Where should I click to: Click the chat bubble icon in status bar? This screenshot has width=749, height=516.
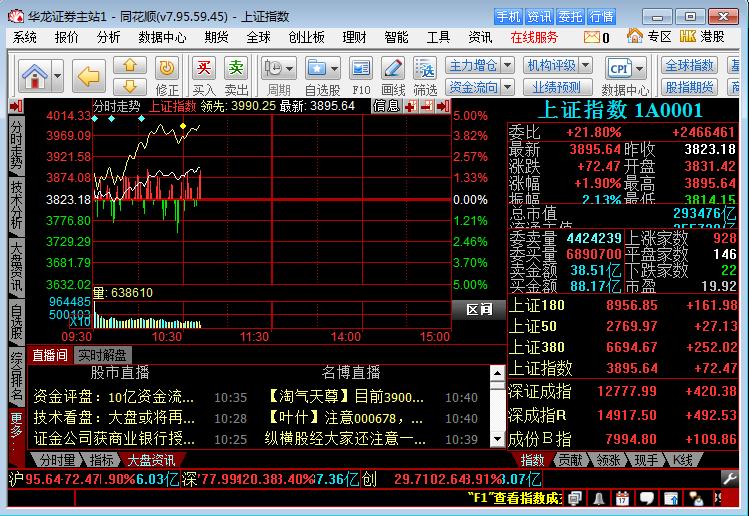click(646, 499)
